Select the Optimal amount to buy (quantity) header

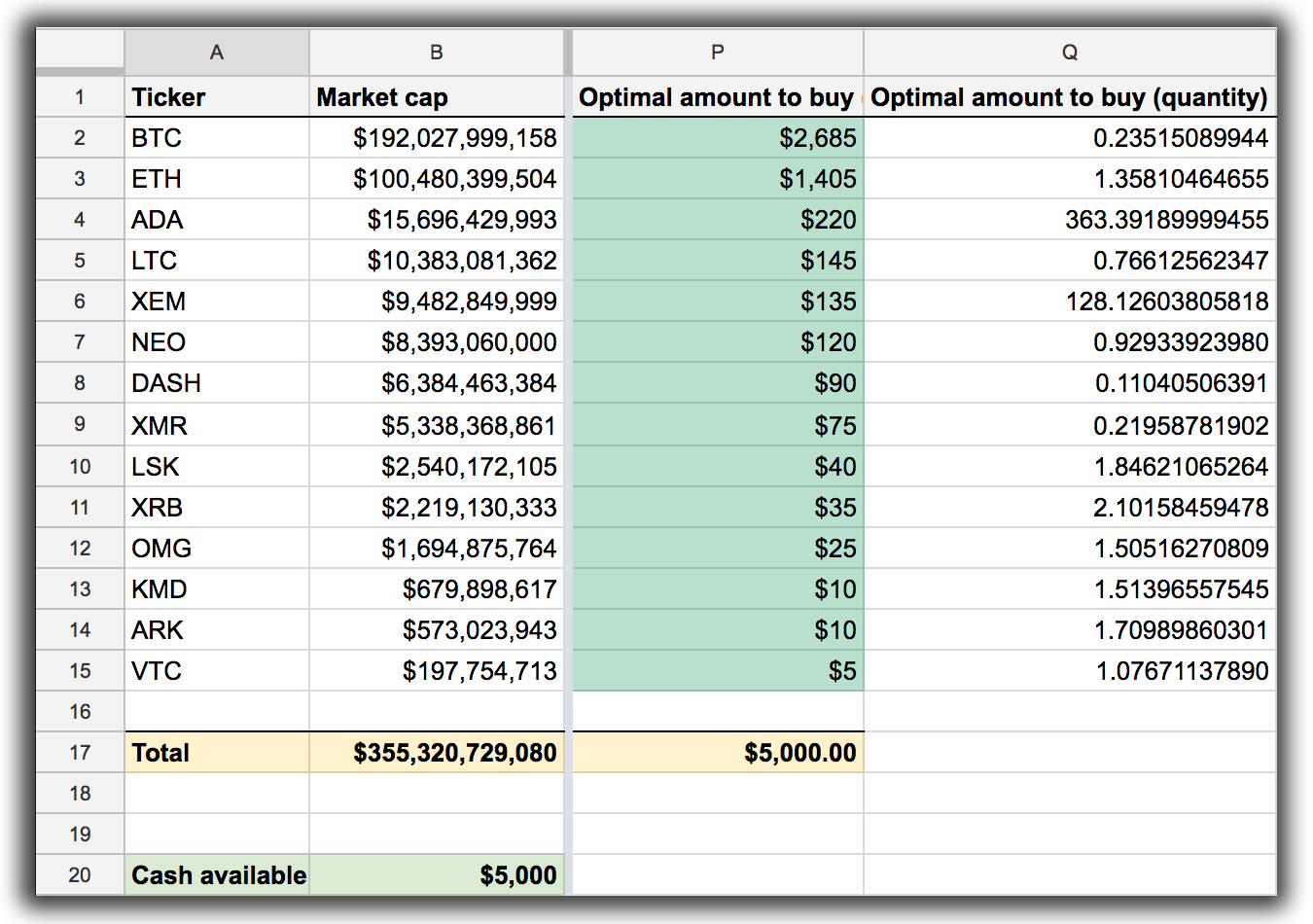(x=1069, y=97)
